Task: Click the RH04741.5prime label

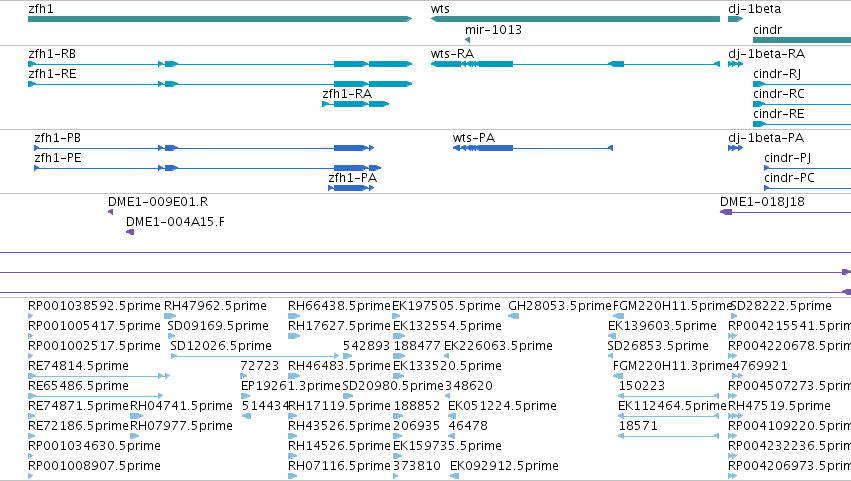Action: [x=181, y=406]
